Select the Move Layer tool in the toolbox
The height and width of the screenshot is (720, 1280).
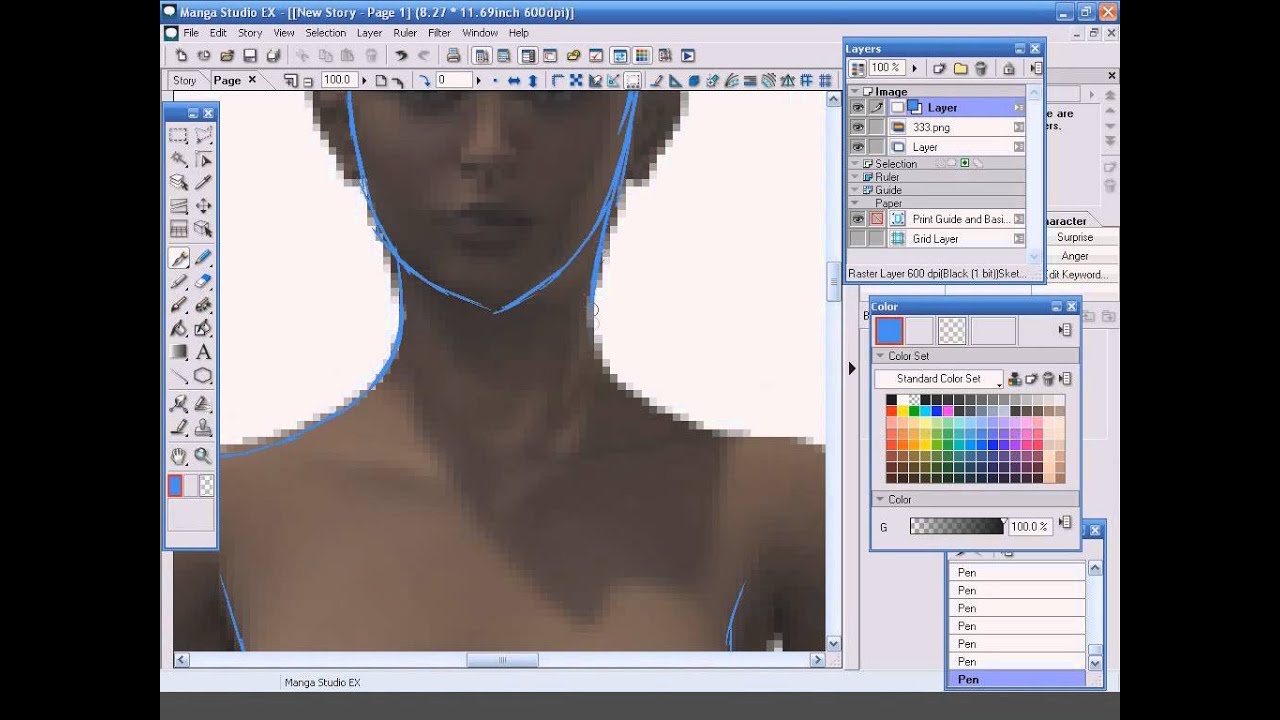click(203, 206)
